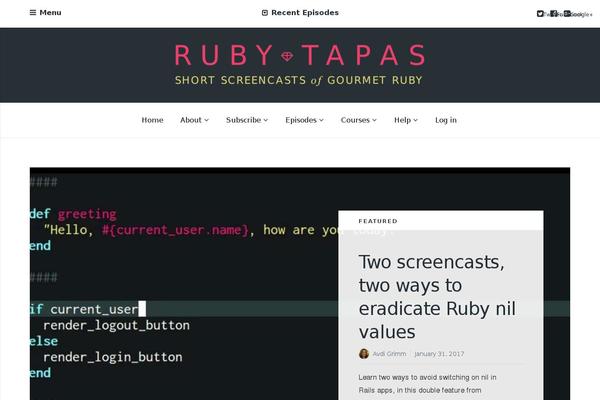This screenshot has width=600, height=400.
Task: Open the Courses menu item
Action: [355, 120]
